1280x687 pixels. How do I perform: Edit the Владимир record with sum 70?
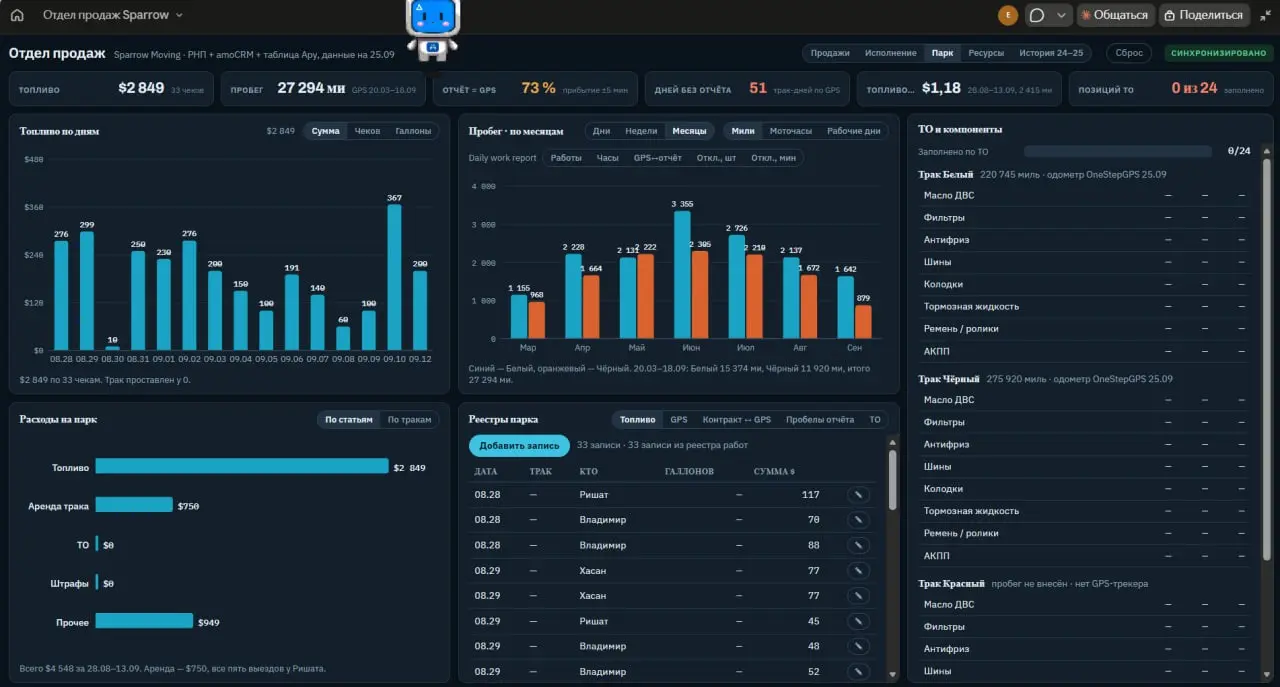[858, 520]
